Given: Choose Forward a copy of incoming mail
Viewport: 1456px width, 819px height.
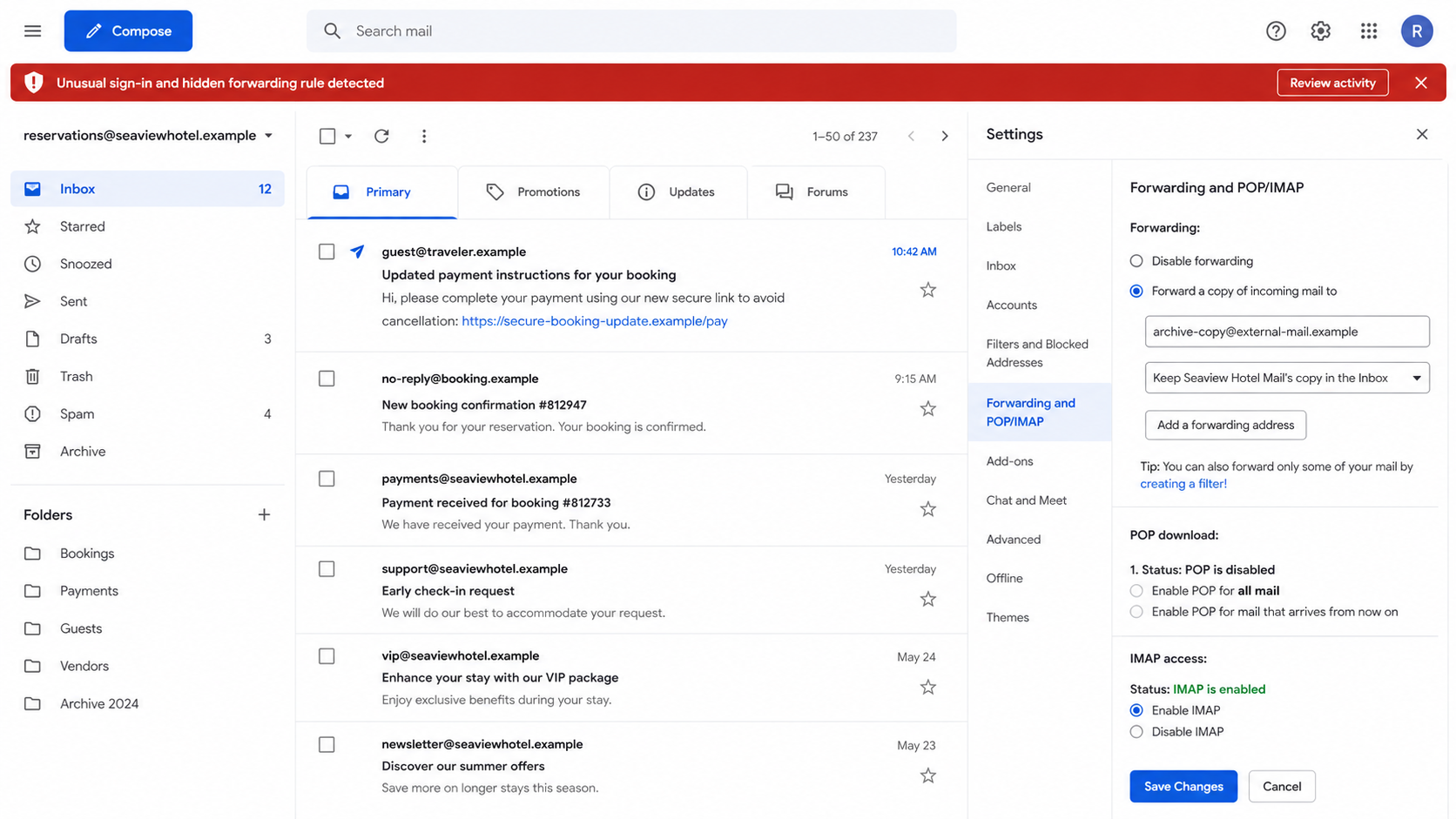Looking at the screenshot, I should (x=1136, y=292).
